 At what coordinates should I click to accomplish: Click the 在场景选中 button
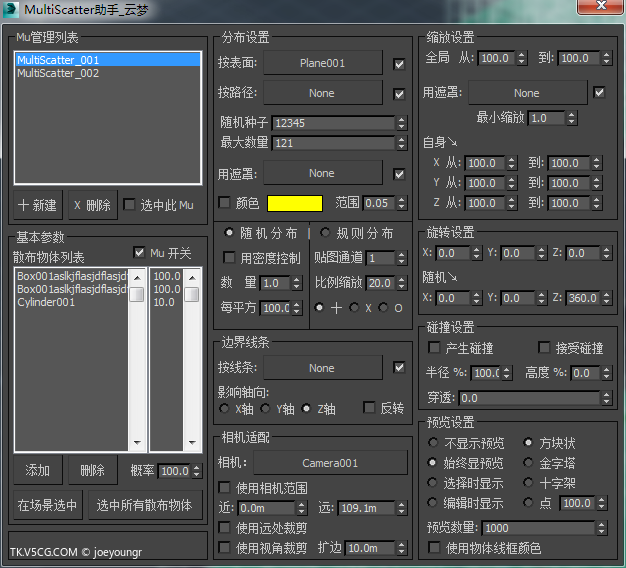tap(48, 505)
